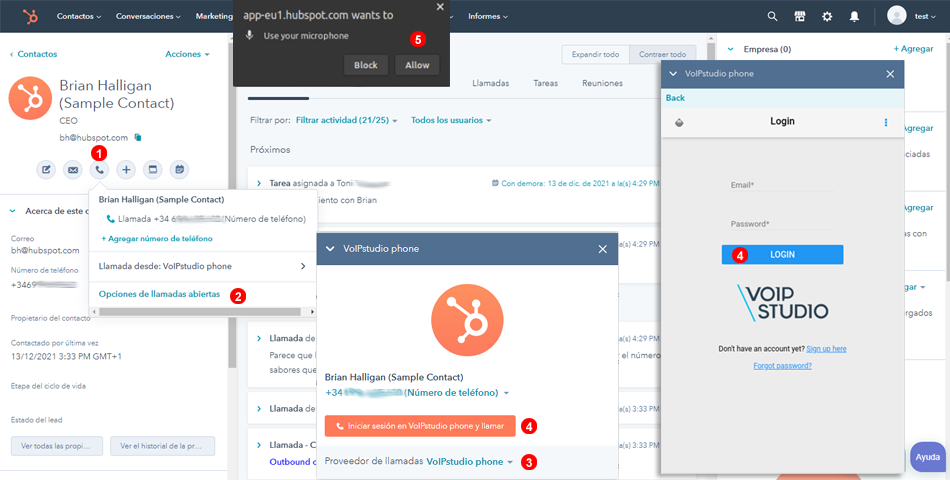Screen dimensions: 950x480
Task: Collapse the Acerca de este contacto section
Action: tap(13, 212)
